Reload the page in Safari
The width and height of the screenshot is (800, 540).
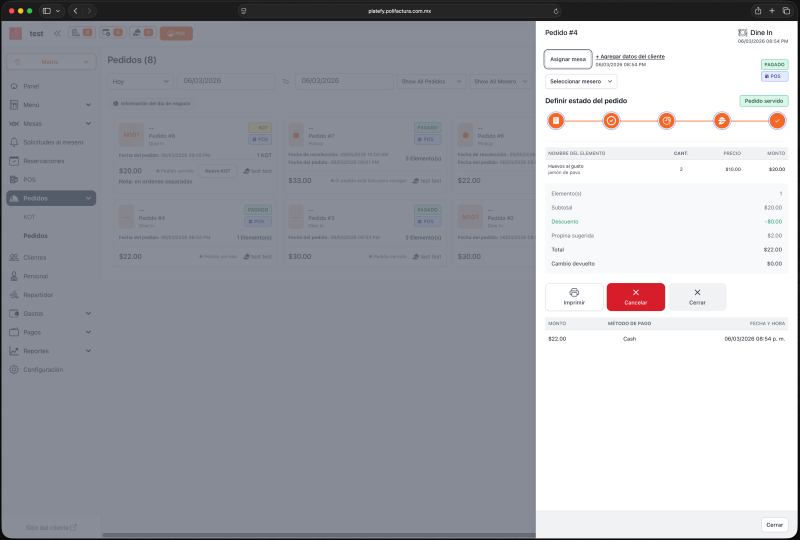click(x=556, y=11)
